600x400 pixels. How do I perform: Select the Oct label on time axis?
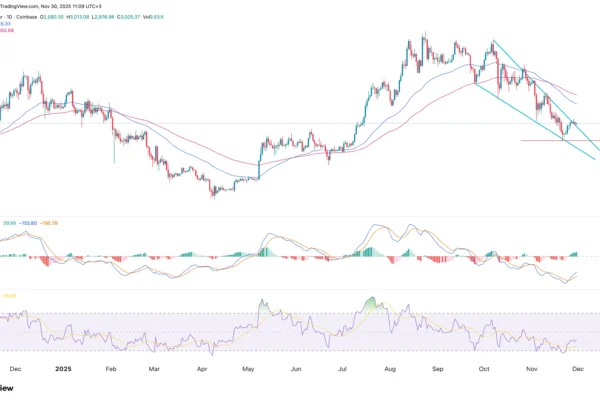coord(485,368)
